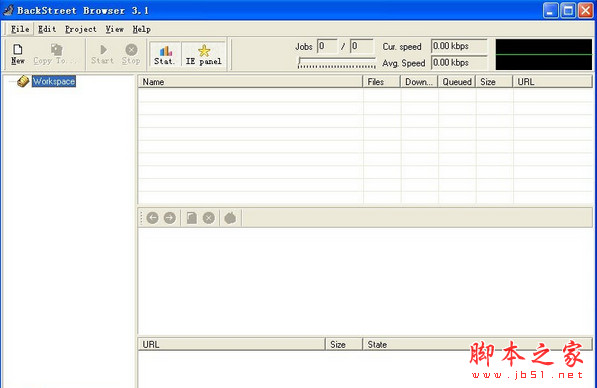Image resolution: width=597 pixels, height=388 pixels.
Task: Click the Avg. Speed value field
Action: point(459,62)
